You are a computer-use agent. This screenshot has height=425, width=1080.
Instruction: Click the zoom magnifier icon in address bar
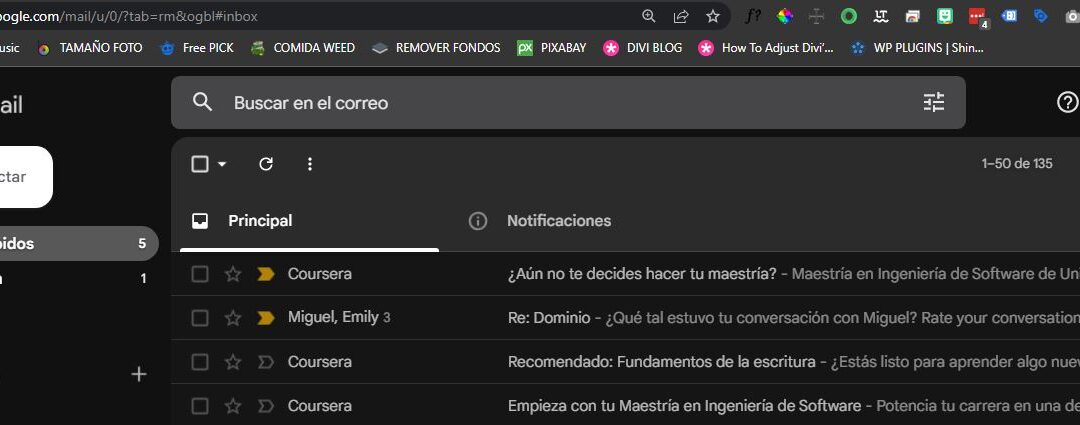click(649, 16)
